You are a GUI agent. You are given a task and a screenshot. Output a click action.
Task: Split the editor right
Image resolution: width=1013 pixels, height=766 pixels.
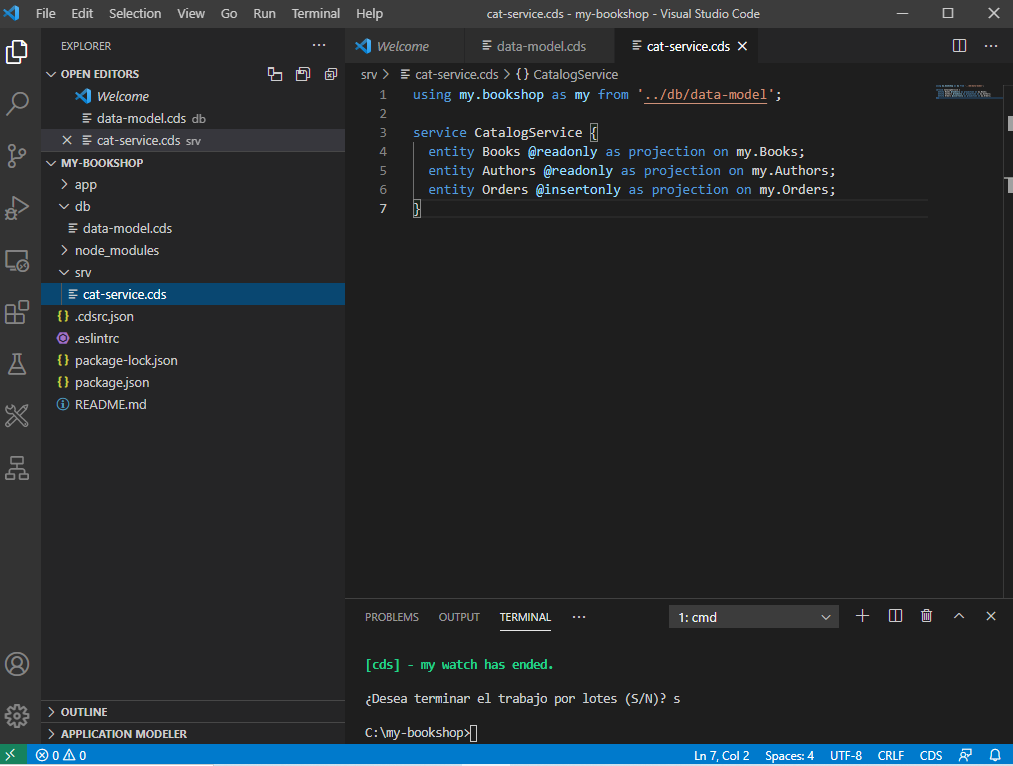coord(959,46)
